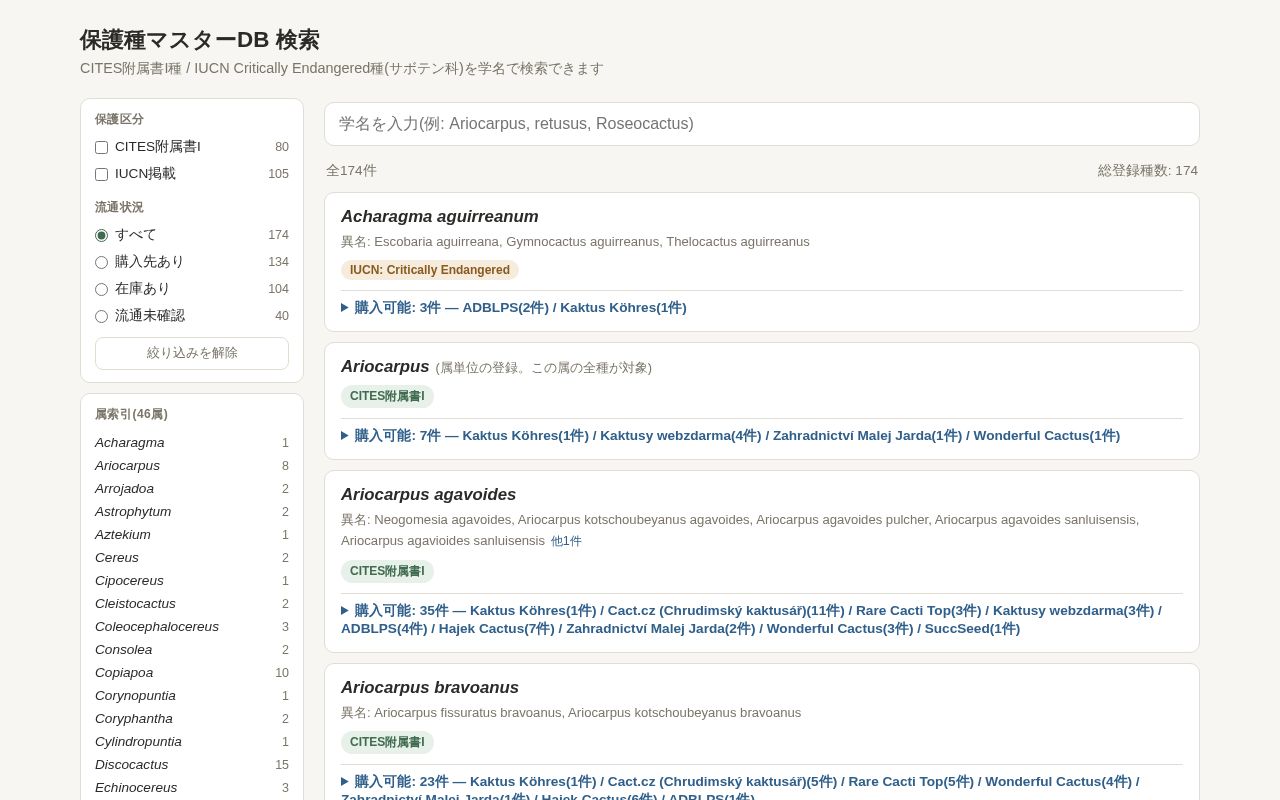Viewport: 1280px width, 800px height.
Task: Jump to Astrophytum in genus index
Action: click(192, 512)
